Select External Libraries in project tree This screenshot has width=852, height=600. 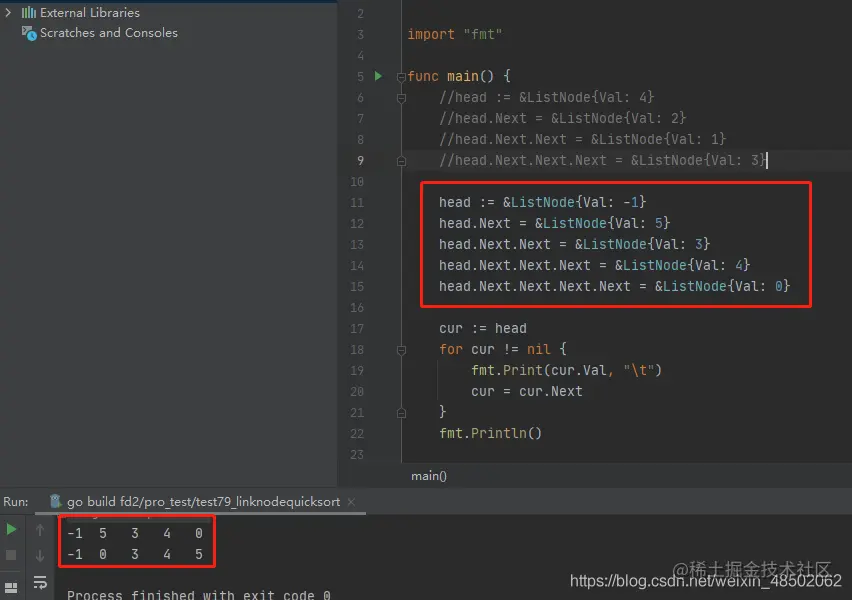point(90,12)
